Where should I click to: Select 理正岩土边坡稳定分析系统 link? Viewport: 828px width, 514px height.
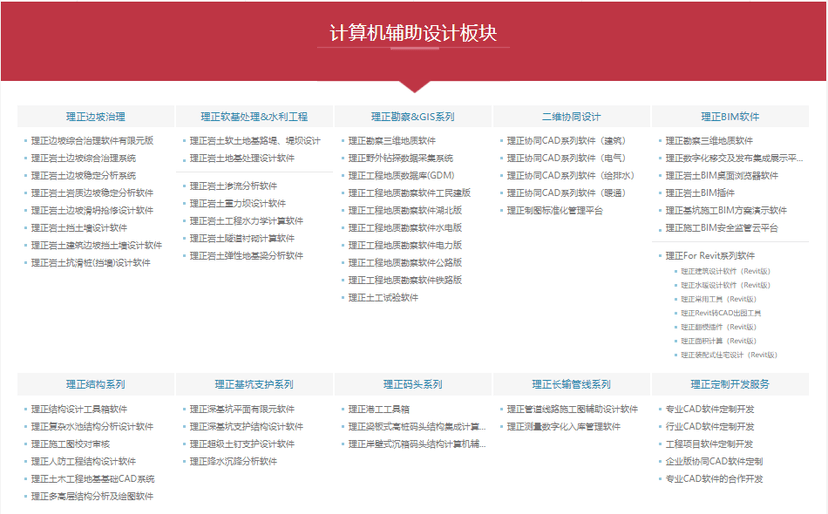click(83, 175)
